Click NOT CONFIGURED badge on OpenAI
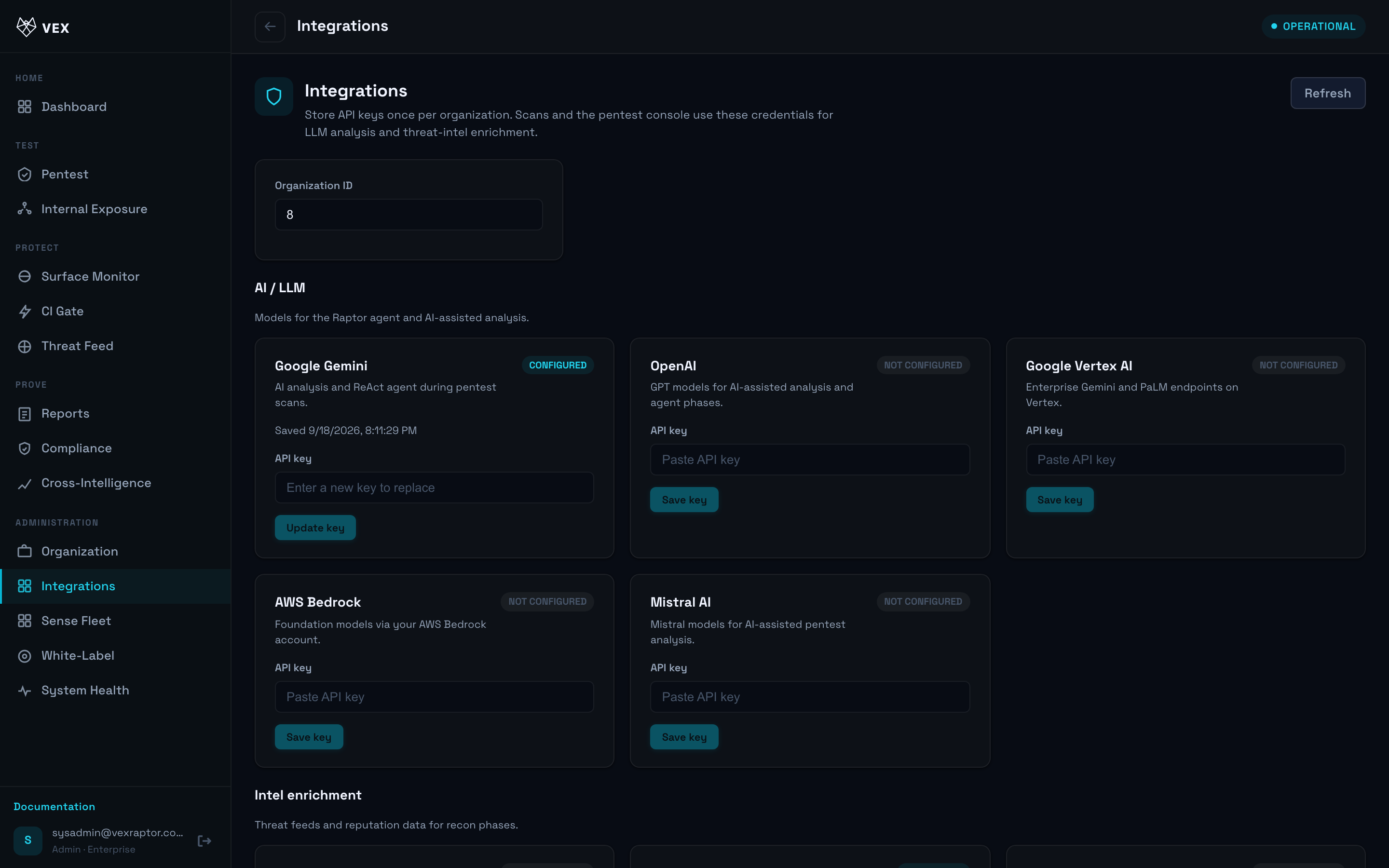Screen dimensions: 1389x868 (923, 365)
